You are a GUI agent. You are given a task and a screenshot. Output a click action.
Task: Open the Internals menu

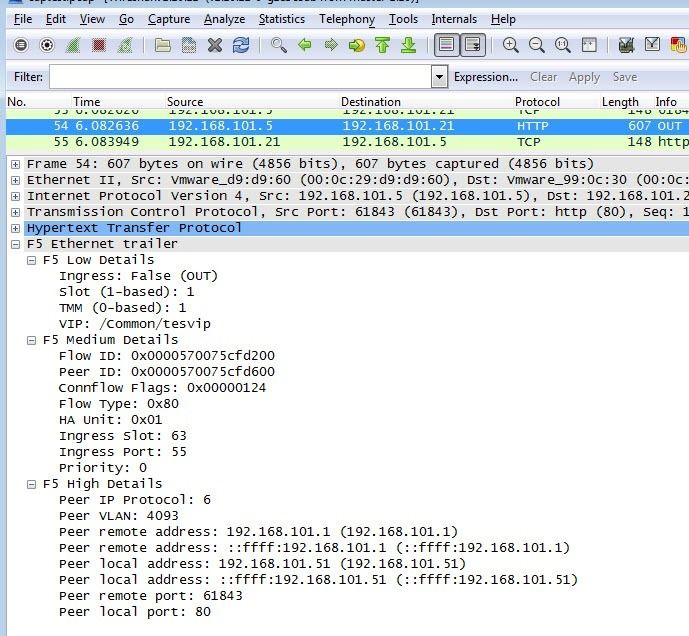click(454, 19)
